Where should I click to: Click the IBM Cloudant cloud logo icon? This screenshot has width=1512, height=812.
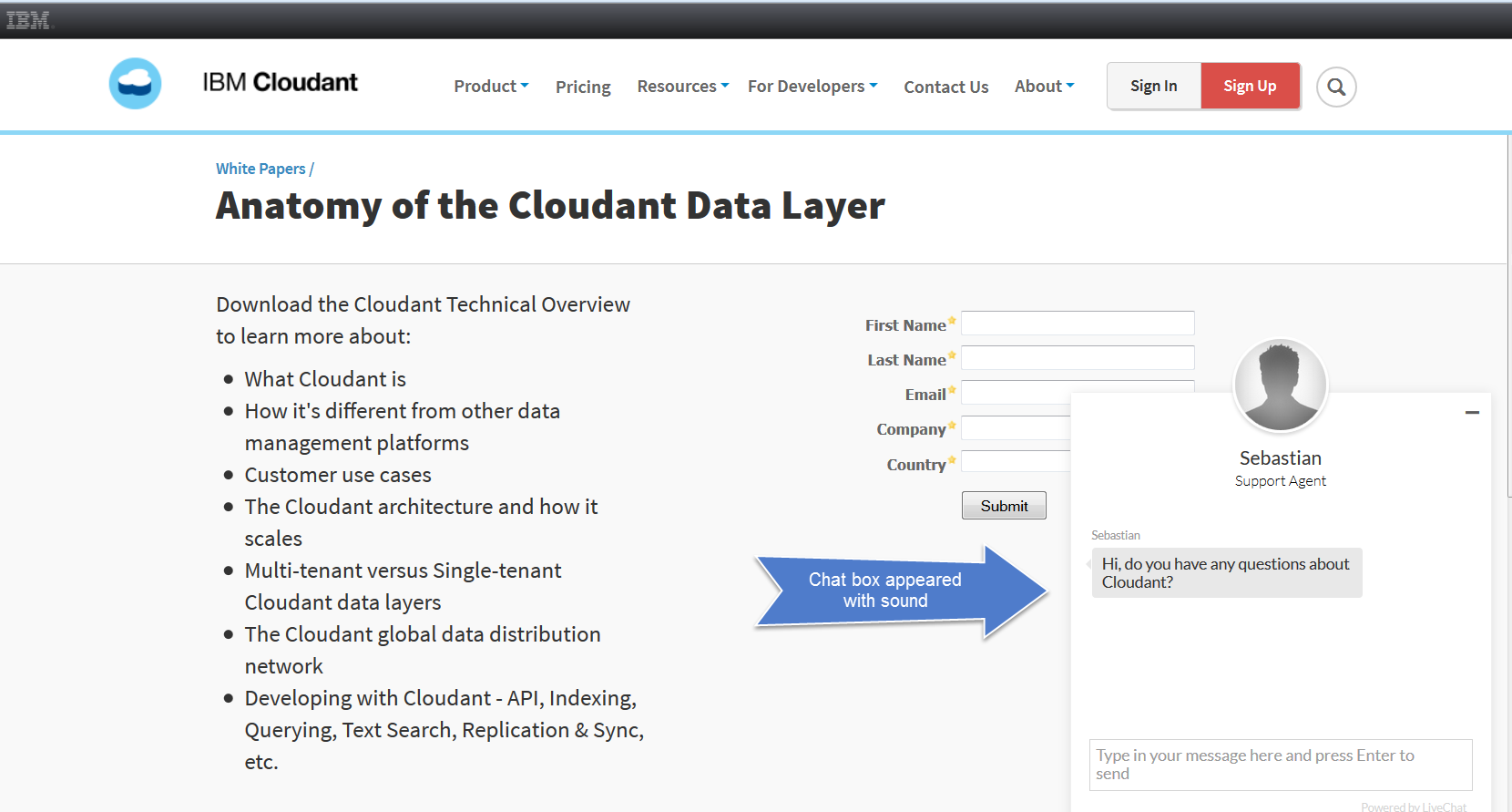(135, 84)
